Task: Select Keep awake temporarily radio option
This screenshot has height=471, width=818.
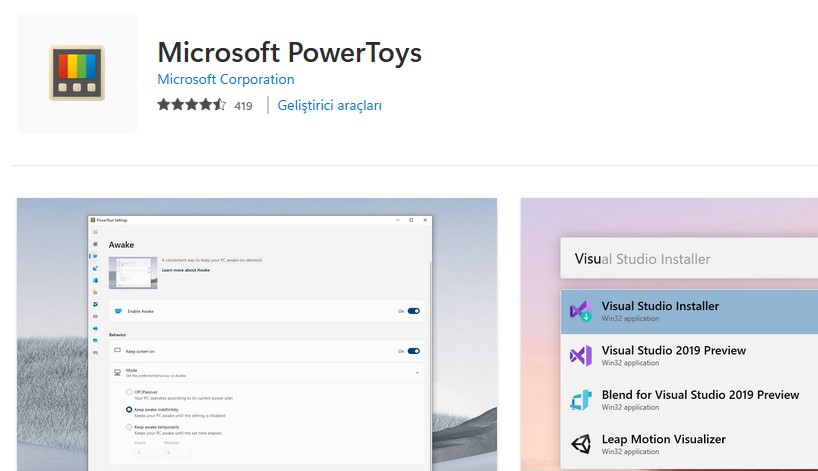Action: tap(128, 427)
